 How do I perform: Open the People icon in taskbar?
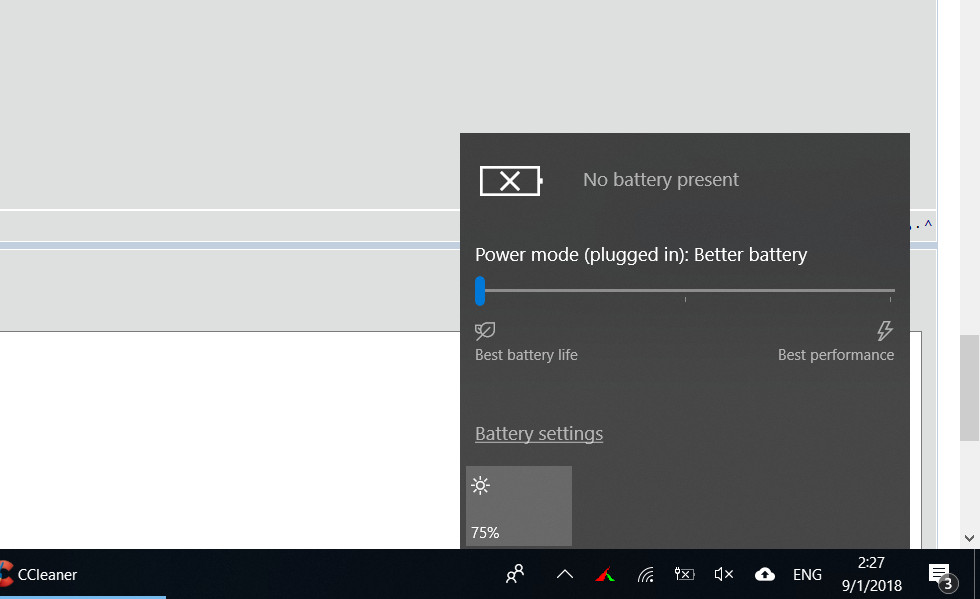(x=515, y=574)
